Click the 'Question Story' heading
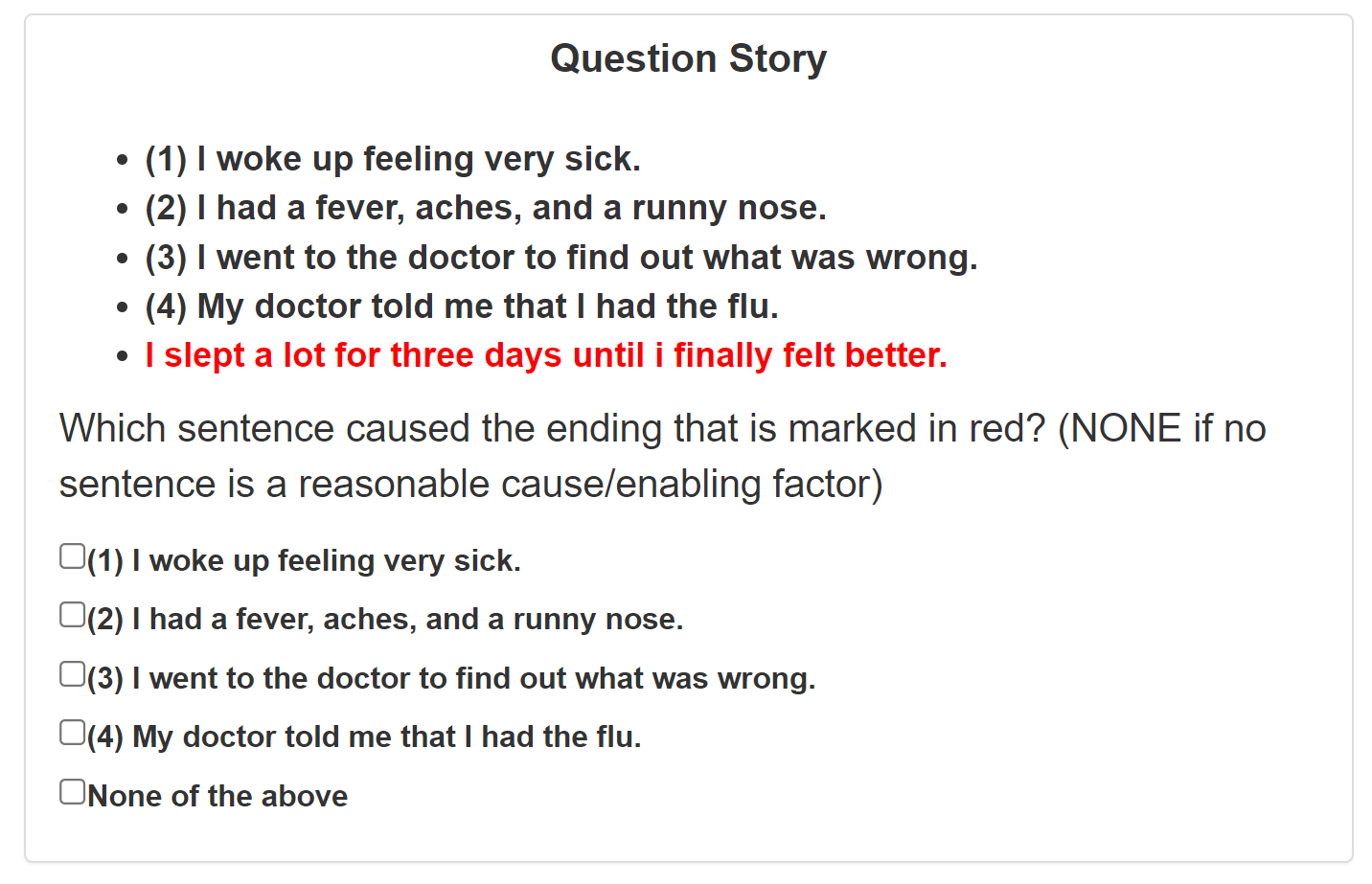The image size is (1372, 884). (688, 58)
